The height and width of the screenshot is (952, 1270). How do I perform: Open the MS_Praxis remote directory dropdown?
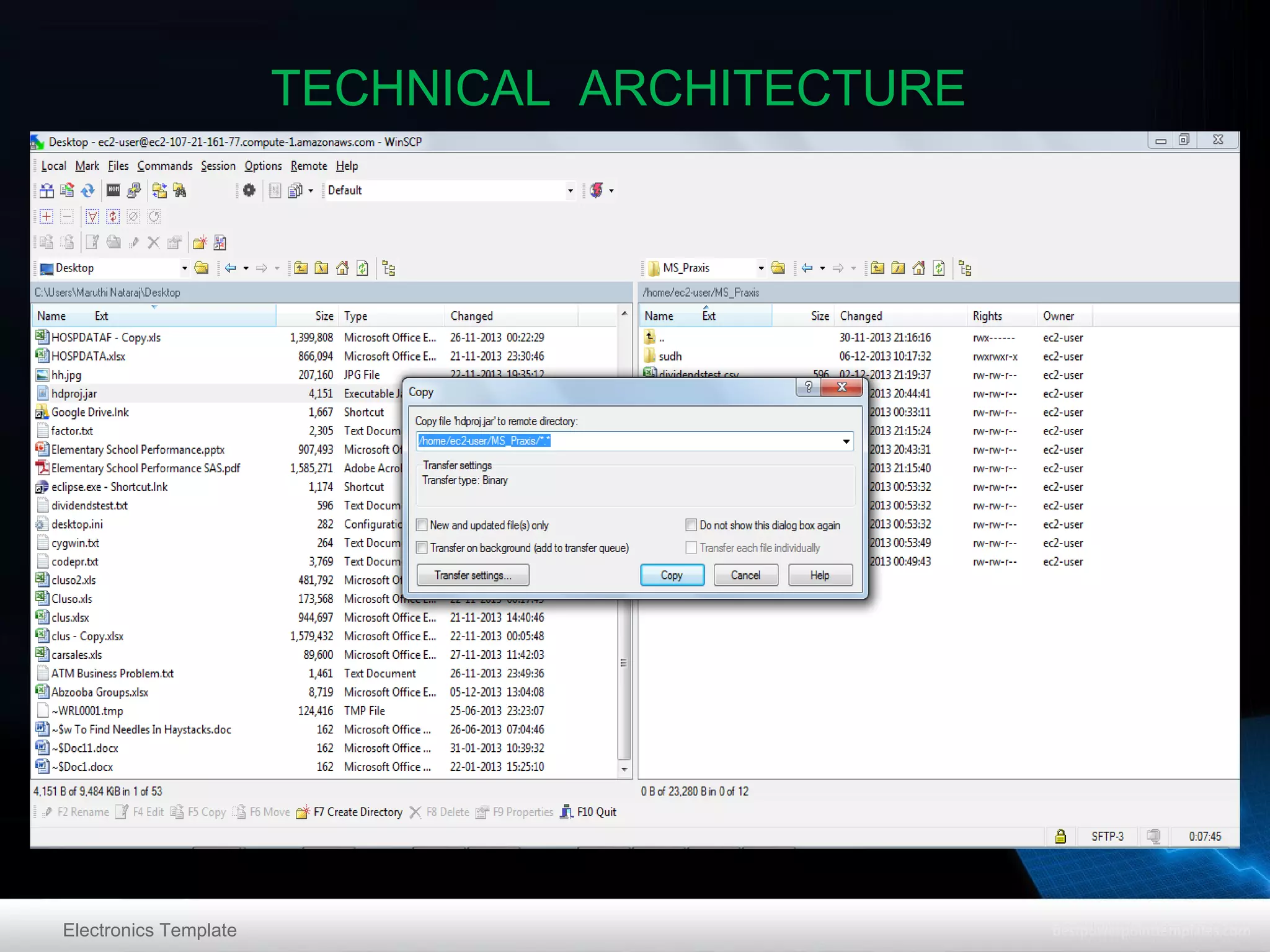(x=761, y=268)
